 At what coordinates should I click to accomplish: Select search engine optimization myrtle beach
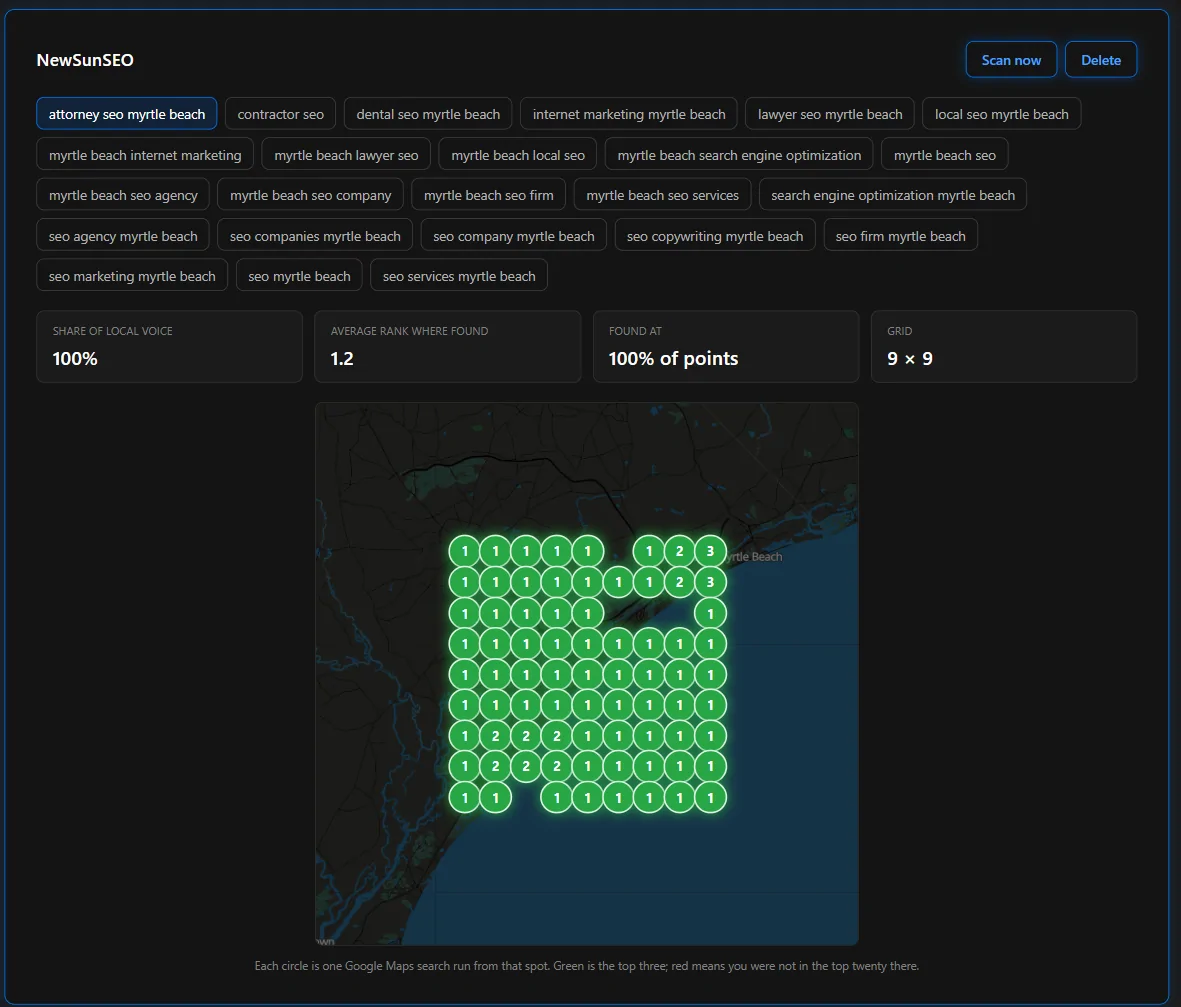[893, 195]
